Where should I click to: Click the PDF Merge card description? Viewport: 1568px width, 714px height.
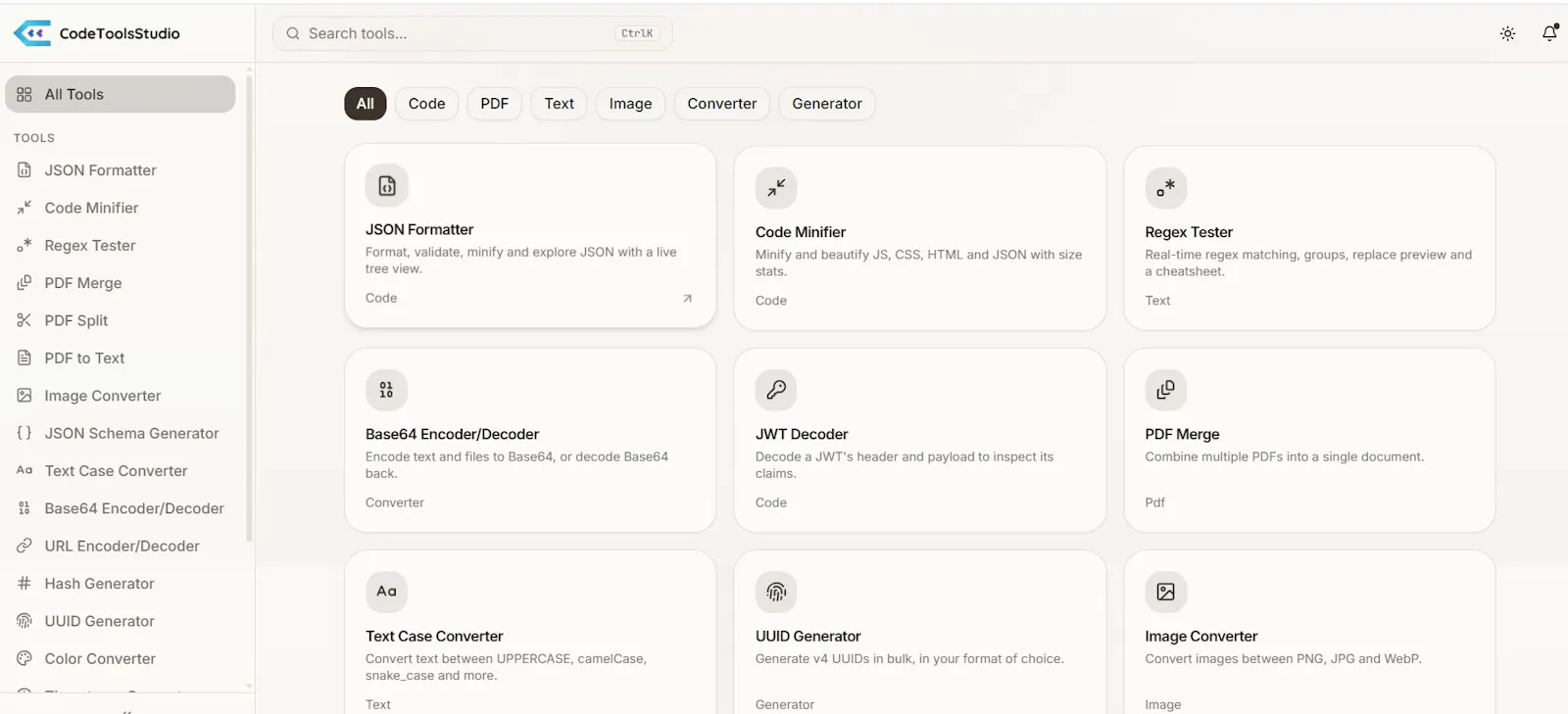[1285, 456]
